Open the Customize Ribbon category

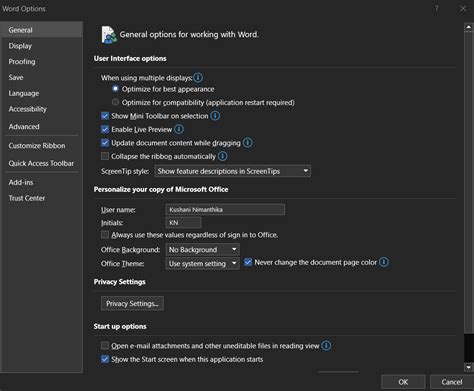[x=37, y=146]
